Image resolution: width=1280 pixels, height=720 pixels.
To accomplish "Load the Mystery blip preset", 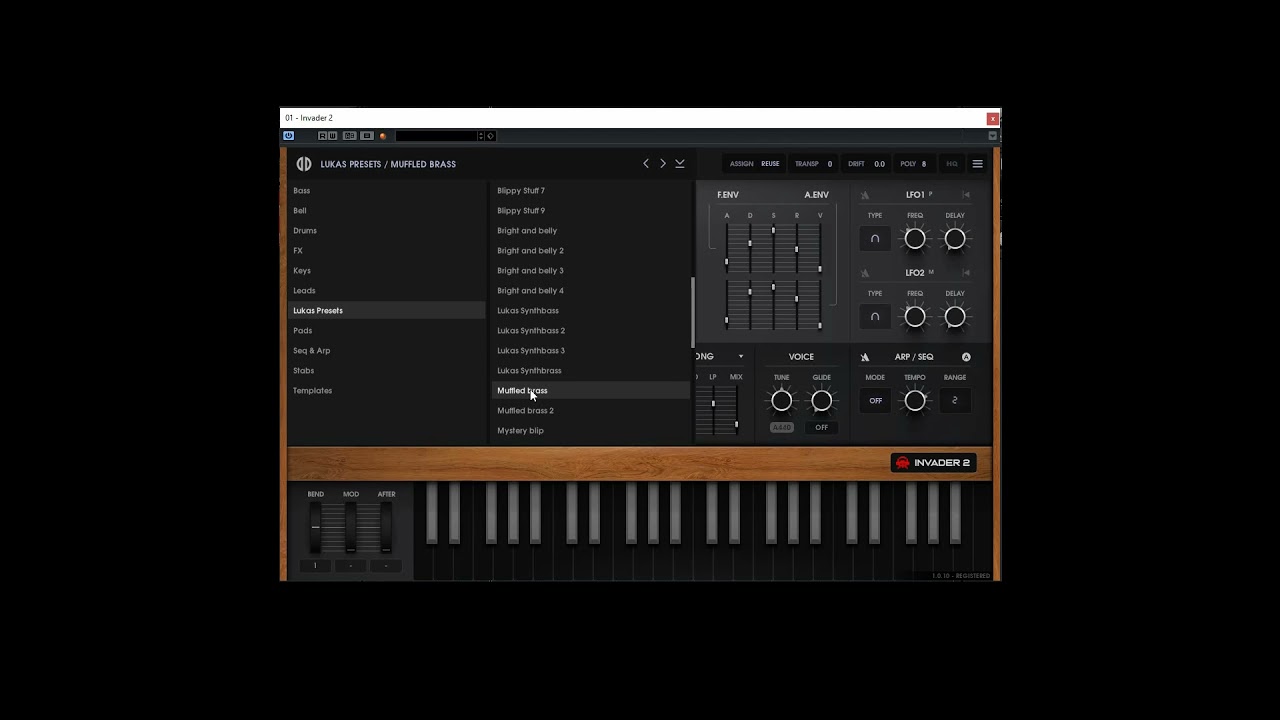I will [590, 431].
